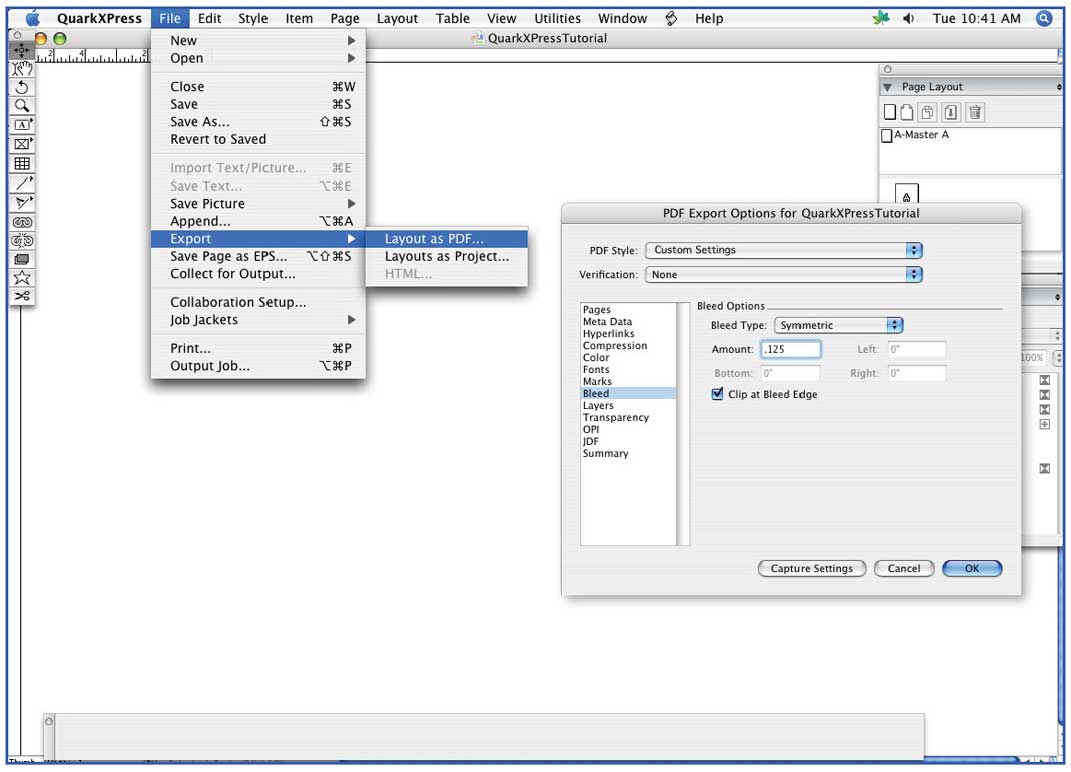Click the blank single page icon in Page Layout
This screenshot has width=1071, height=772.
[889, 112]
